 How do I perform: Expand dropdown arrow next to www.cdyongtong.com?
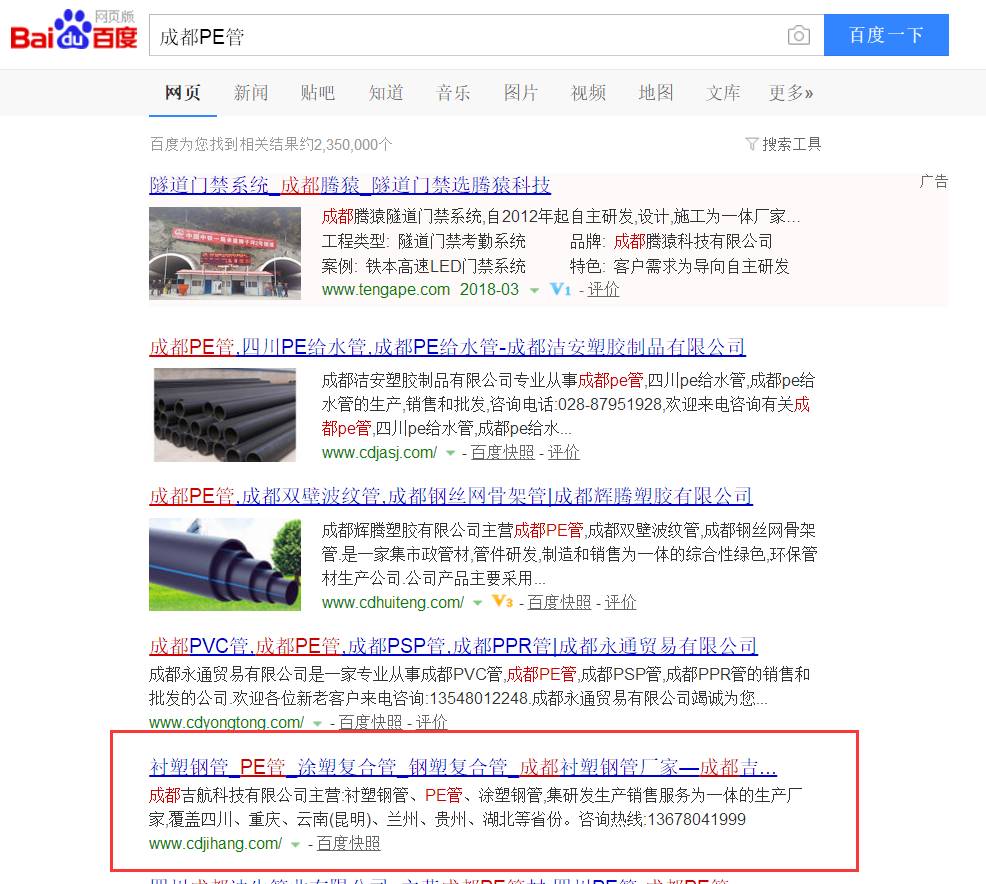coord(318,724)
